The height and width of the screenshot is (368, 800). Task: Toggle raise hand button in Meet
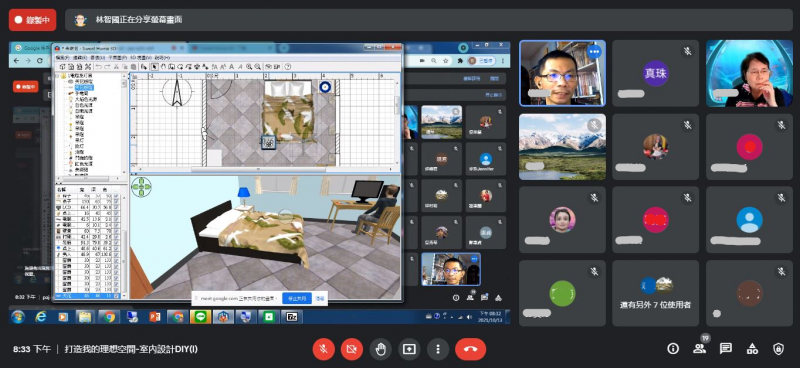point(381,349)
